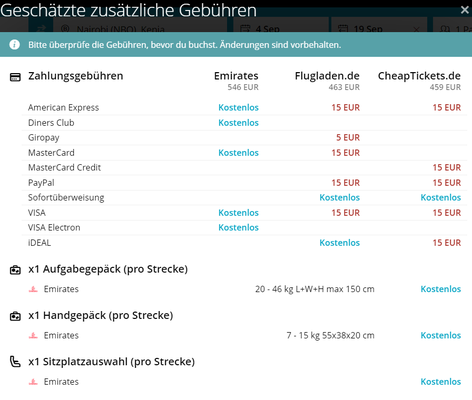The height and width of the screenshot is (400, 472).
Task: Click CheapTickets.de 15 EUR MasterCard Credit fee
Action: (447, 168)
